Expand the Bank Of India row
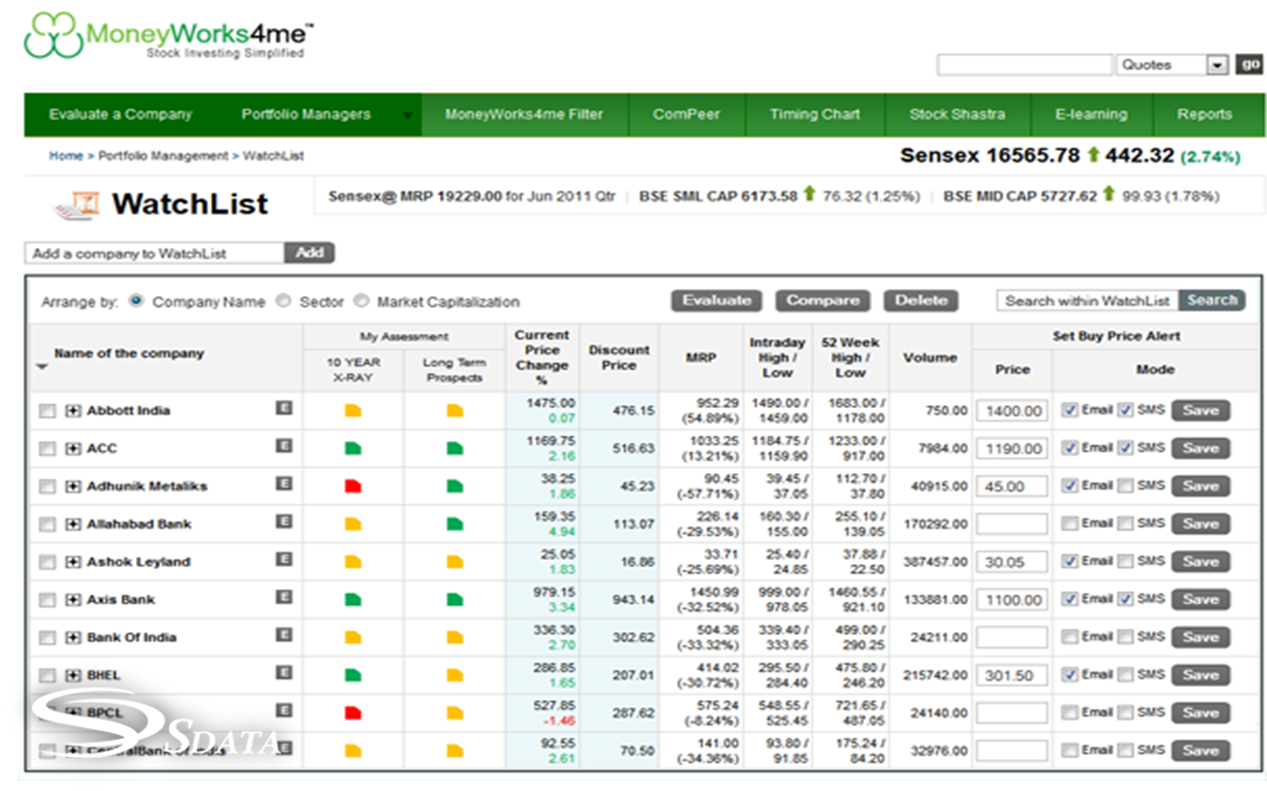This screenshot has height=791, width=1267. [x=73, y=638]
